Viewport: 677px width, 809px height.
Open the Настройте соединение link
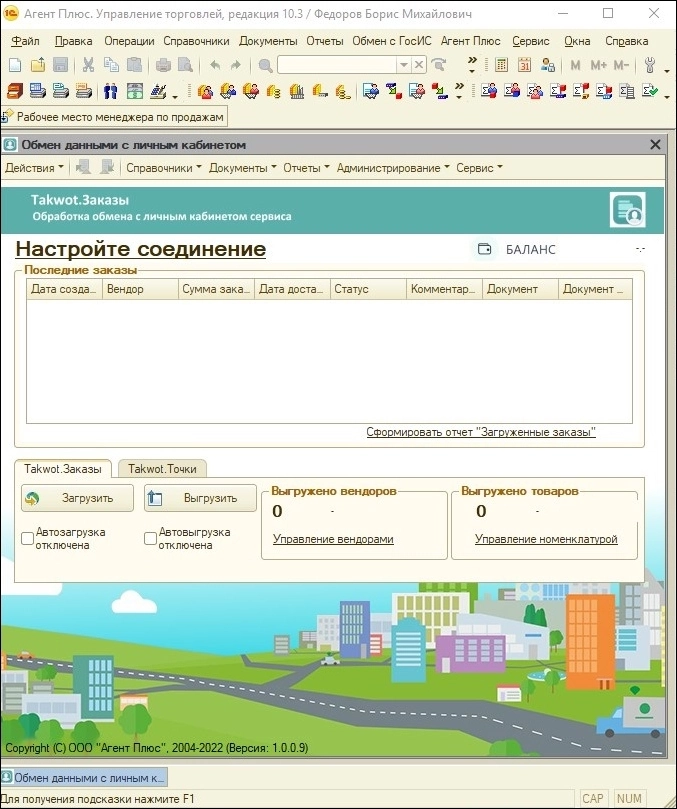coord(141,249)
